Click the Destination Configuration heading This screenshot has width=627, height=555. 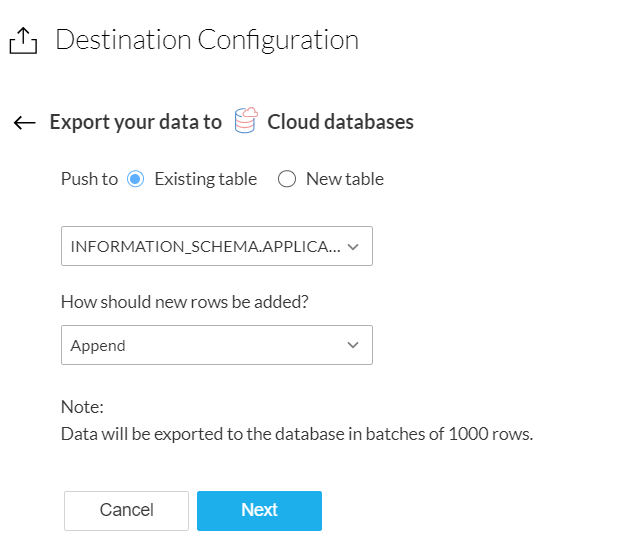pos(207,40)
